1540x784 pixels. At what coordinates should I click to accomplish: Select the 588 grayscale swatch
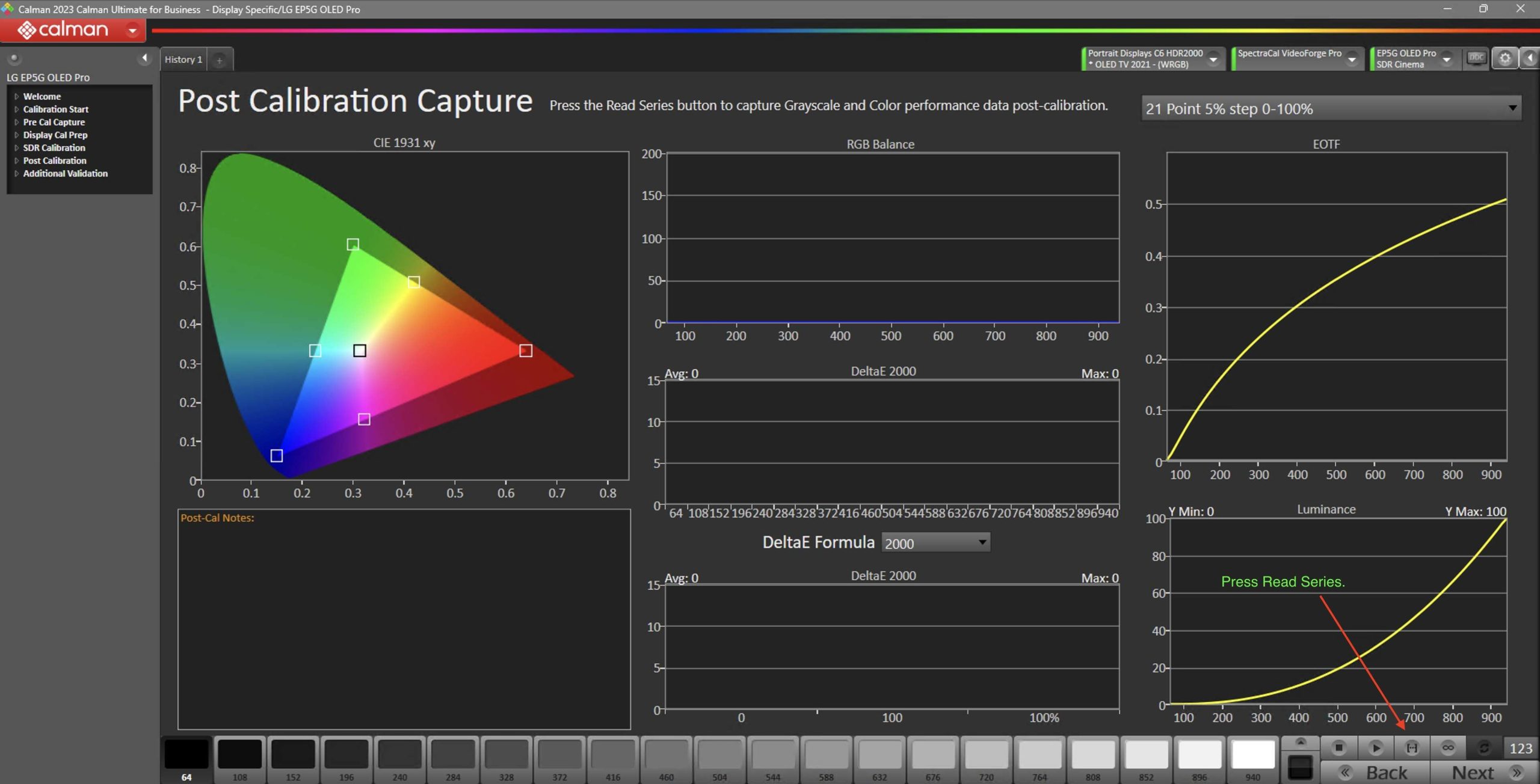827,759
